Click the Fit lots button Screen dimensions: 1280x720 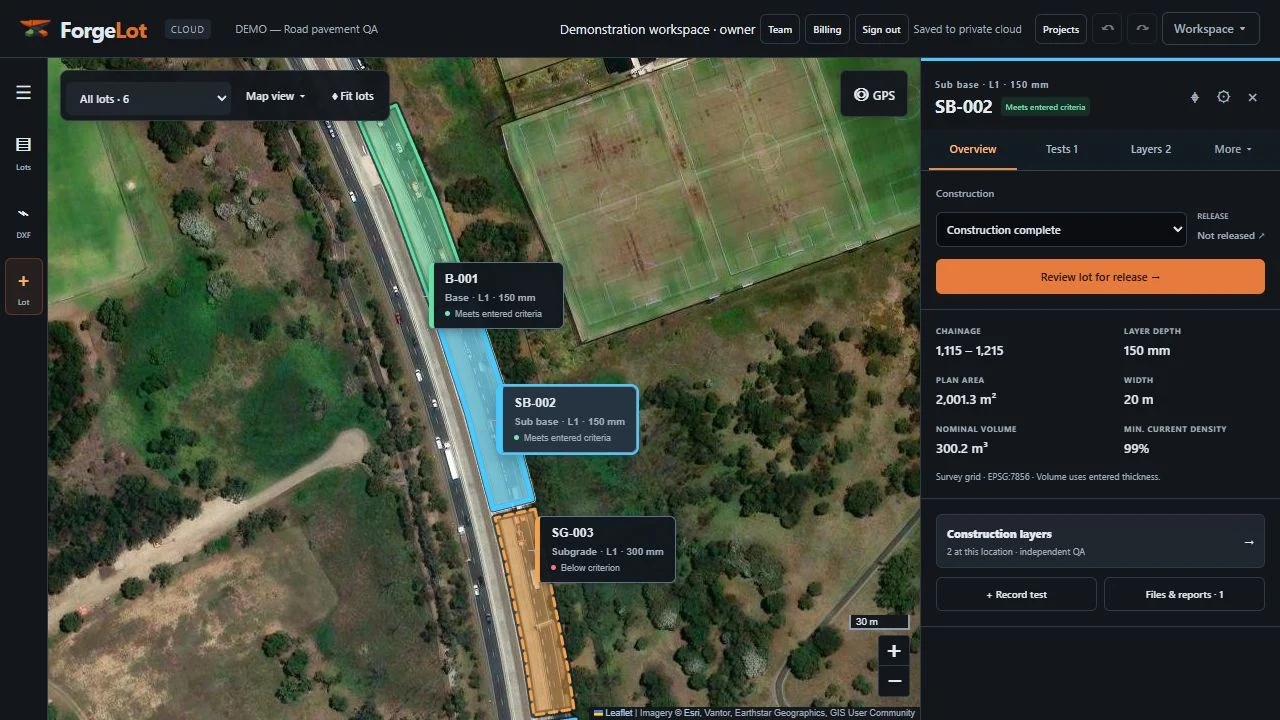coord(352,96)
